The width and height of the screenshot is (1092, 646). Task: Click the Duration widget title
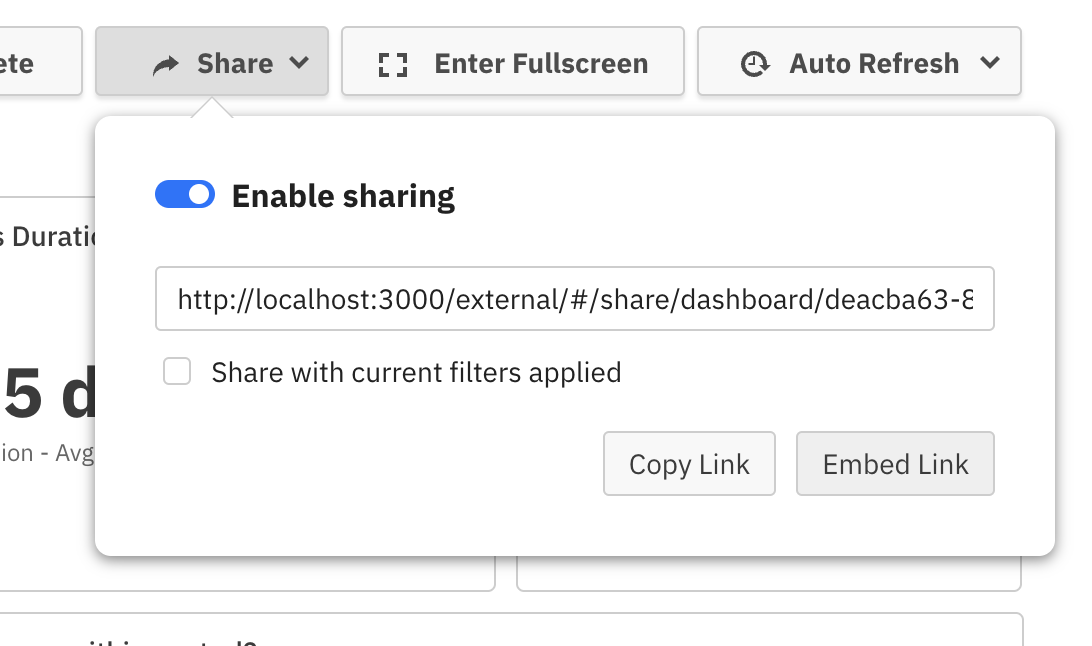coord(48,238)
